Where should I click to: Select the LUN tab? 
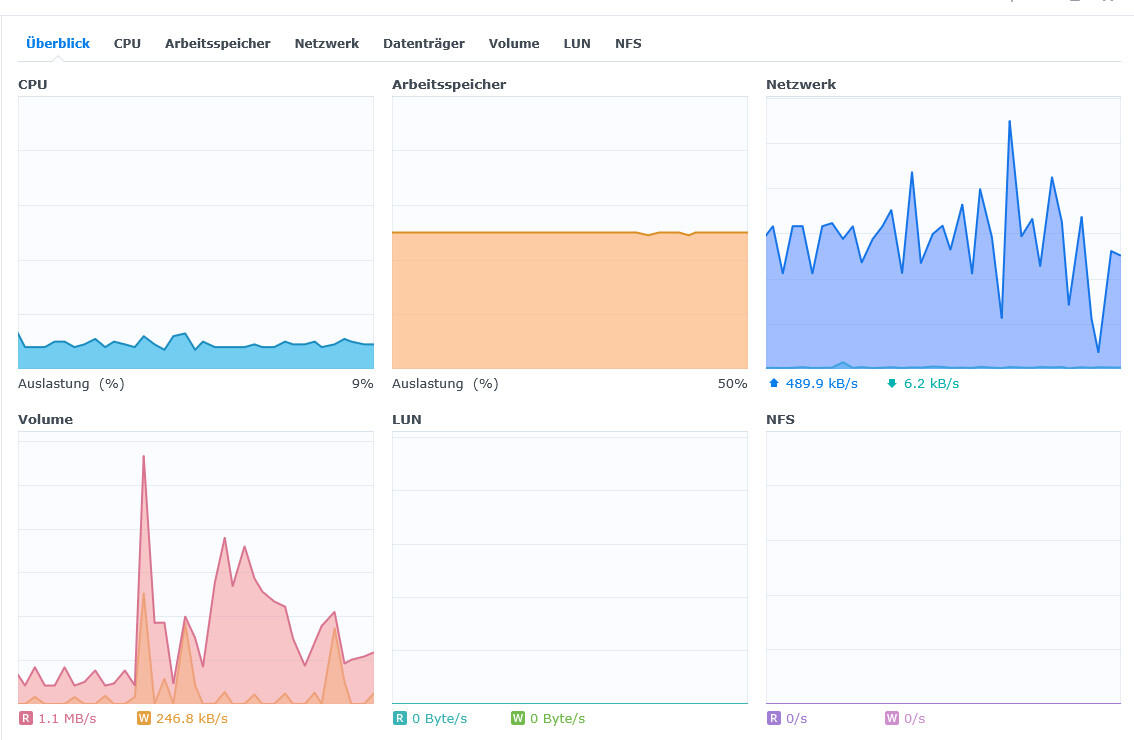click(577, 43)
